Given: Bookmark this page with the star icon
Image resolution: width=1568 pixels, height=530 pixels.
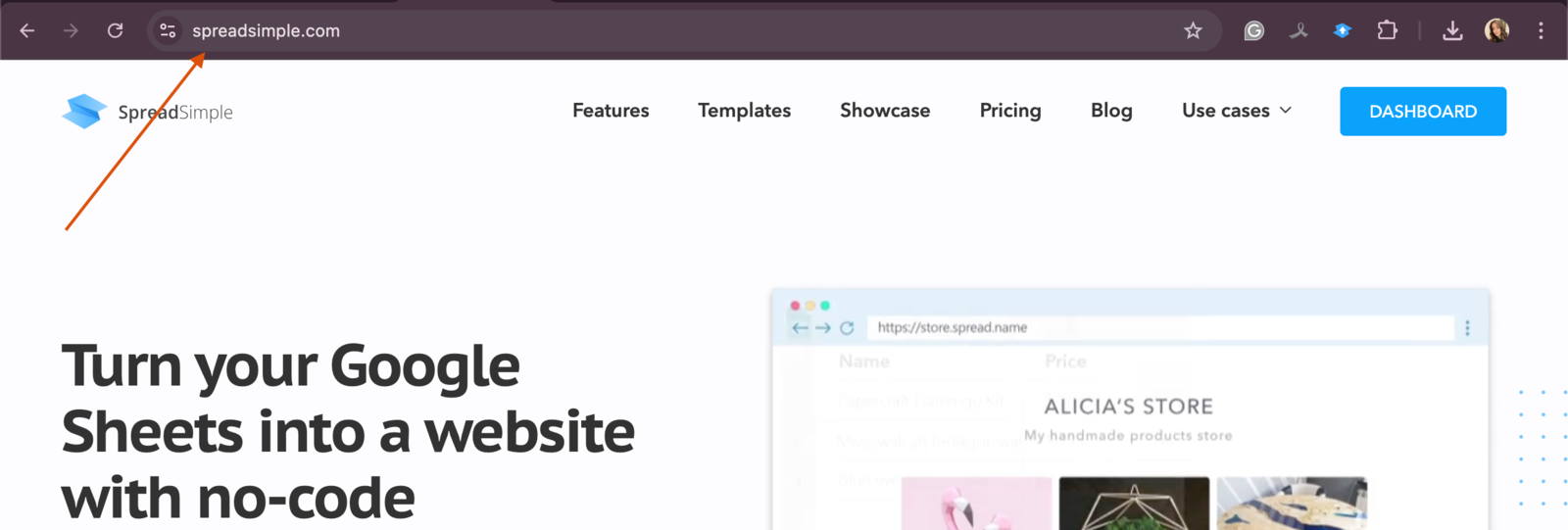Looking at the screenshot, I should pos(1193,30).
